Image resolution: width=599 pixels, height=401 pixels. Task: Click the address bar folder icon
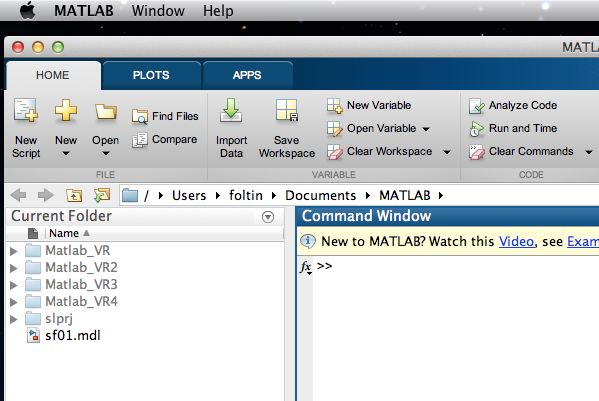(130, 196)
